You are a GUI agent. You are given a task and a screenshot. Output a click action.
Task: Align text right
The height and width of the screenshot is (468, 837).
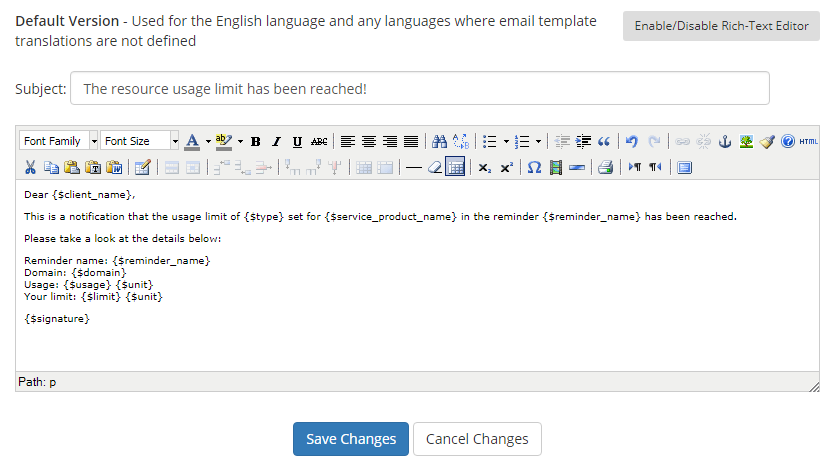(x=390, y=141)
